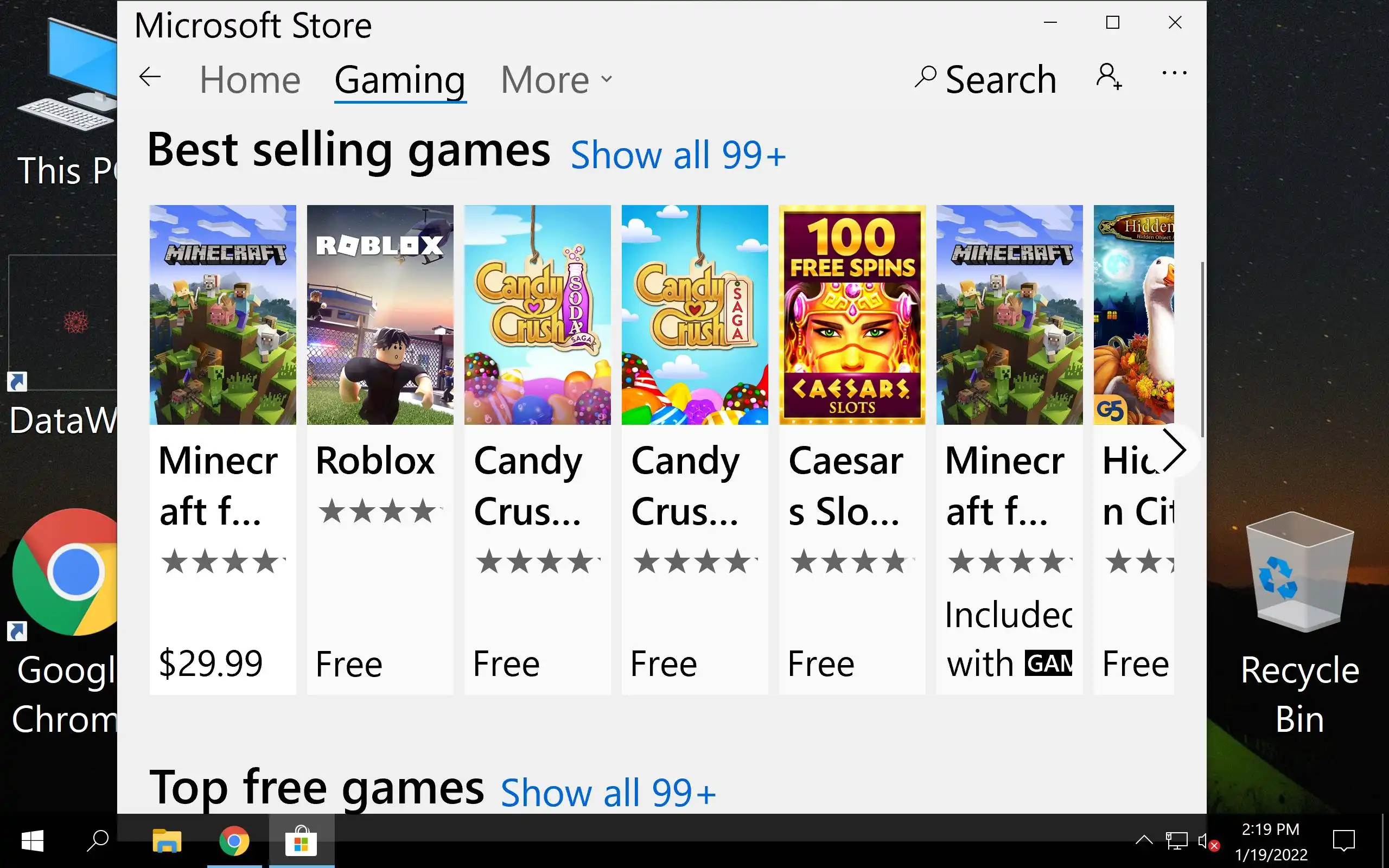The width and height of the screenshot is (1389, 868).
Task: Switch to the Home tab
Action: [250, 79]
